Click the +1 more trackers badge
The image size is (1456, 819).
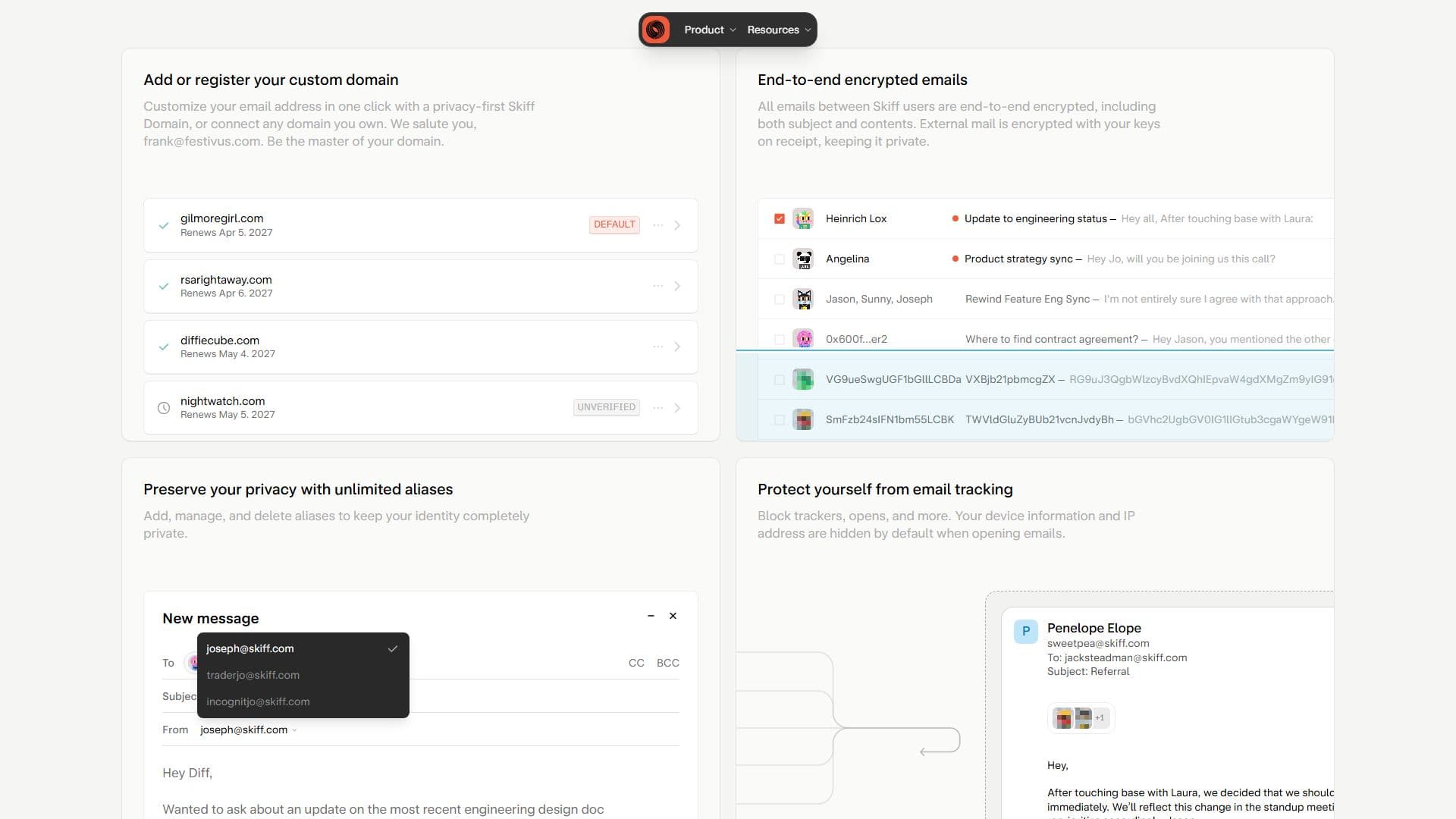[x=1100, y=717]
